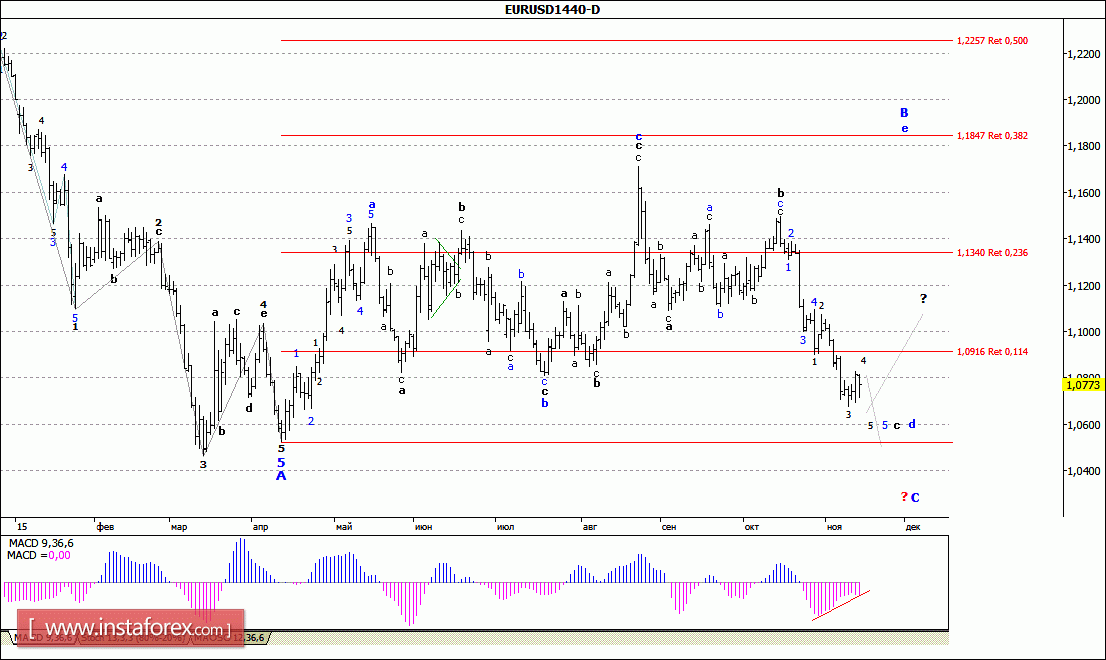The image size is (1106, 660).
Task: Select the red trendline under MACD histogram
Action: pyautogui.click(x=840, y=606)
